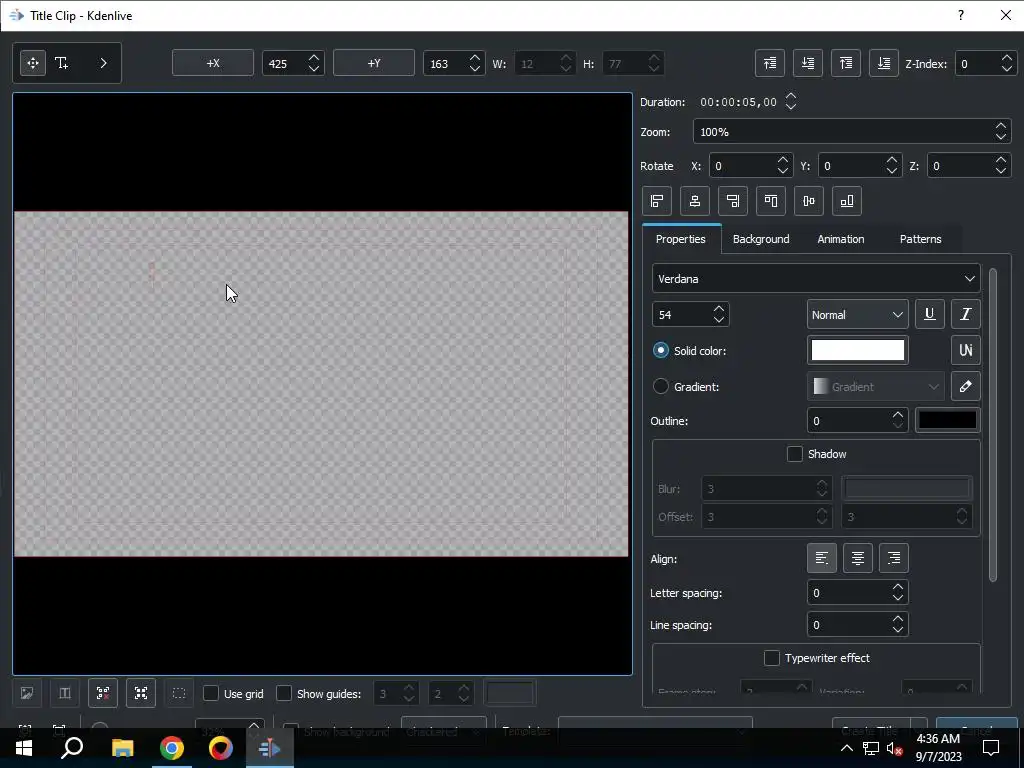Select the Solid color radio button
The image size is (1024, 768).
pos(661,350)
